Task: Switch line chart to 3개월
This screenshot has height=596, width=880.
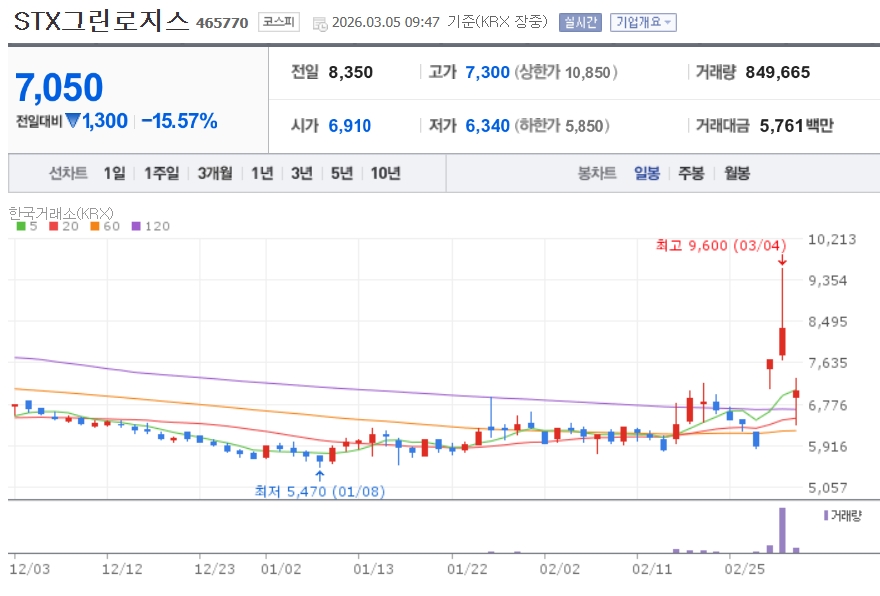Action: 215,173
